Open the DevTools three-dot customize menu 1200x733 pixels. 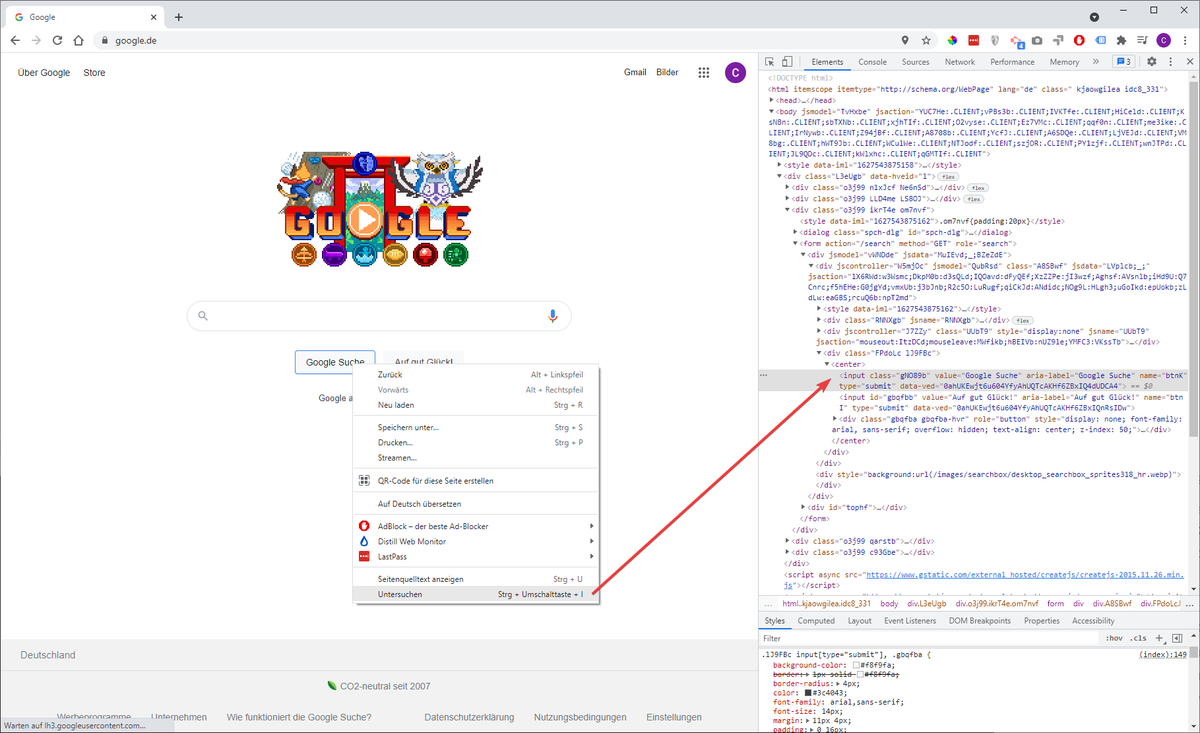pyautogui.click(x=1169, y=62)
